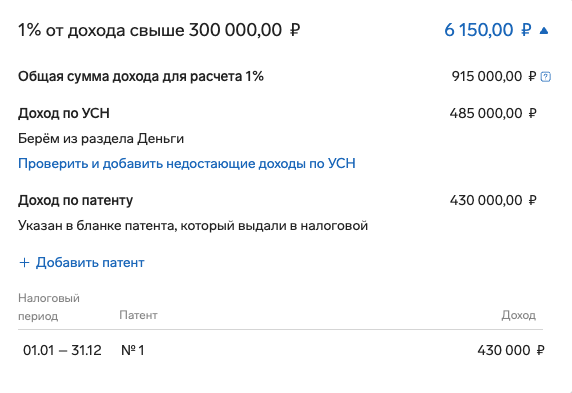Click the Добавить патент link text
This screenshot has height=393, width=572.
coord(90,262)
